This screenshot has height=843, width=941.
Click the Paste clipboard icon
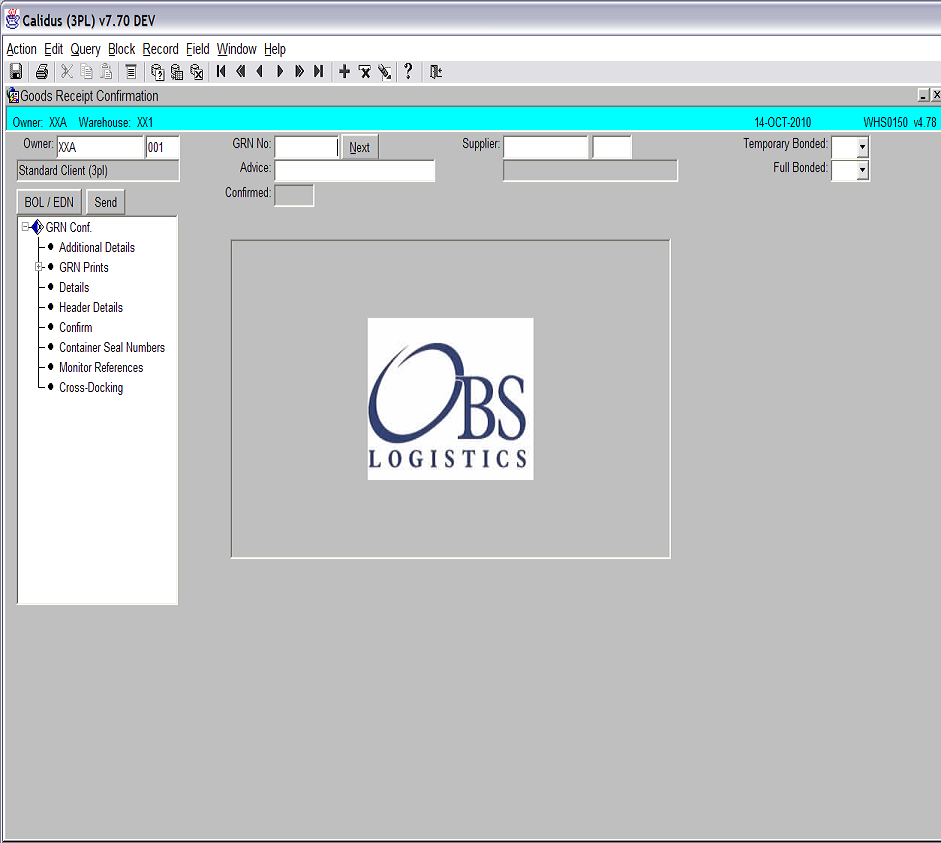click(x=106, y=72)
